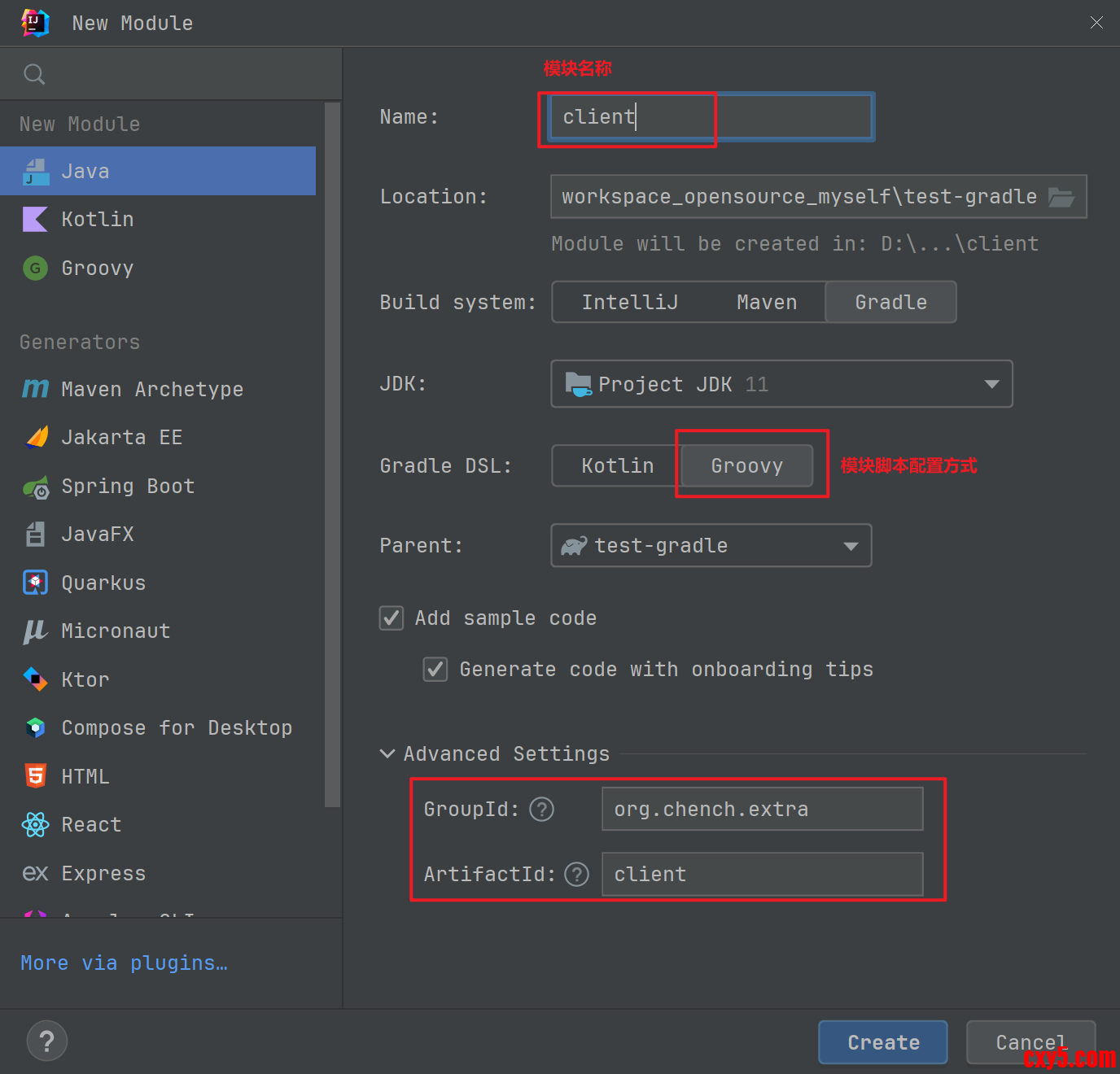Viewport: 1120px width, 1074px height.
Task: Click the search magnifier icon
Action: pos(34,75)
